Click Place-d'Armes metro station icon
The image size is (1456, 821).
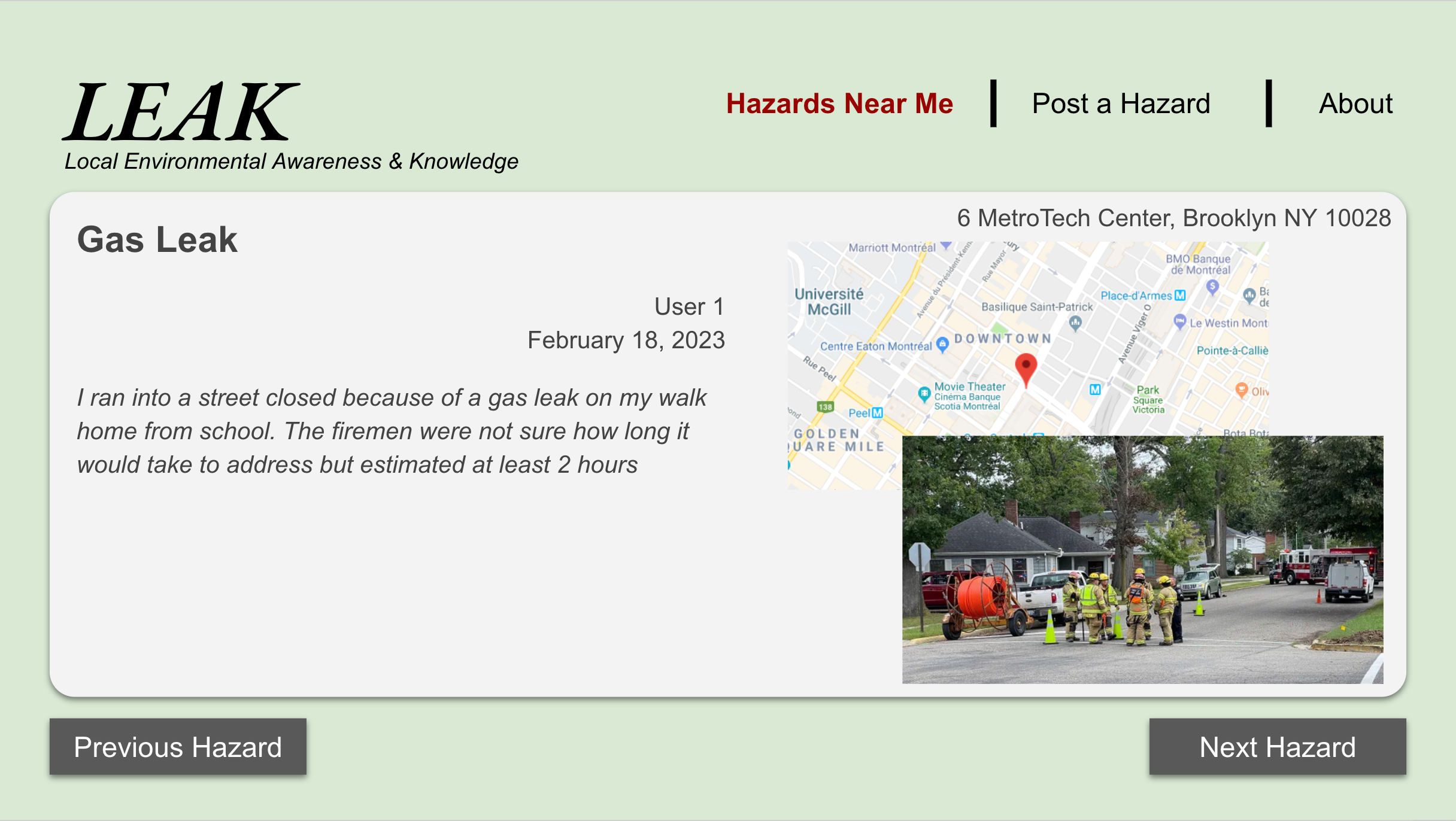point(1179,296)
